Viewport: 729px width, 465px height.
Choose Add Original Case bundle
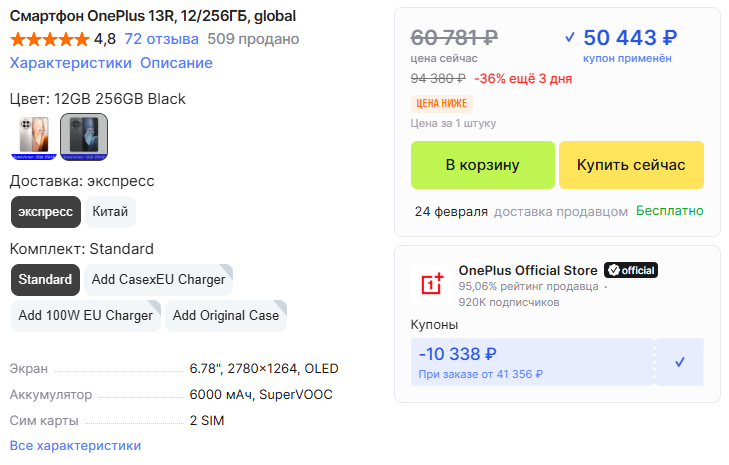coord(226,316)
